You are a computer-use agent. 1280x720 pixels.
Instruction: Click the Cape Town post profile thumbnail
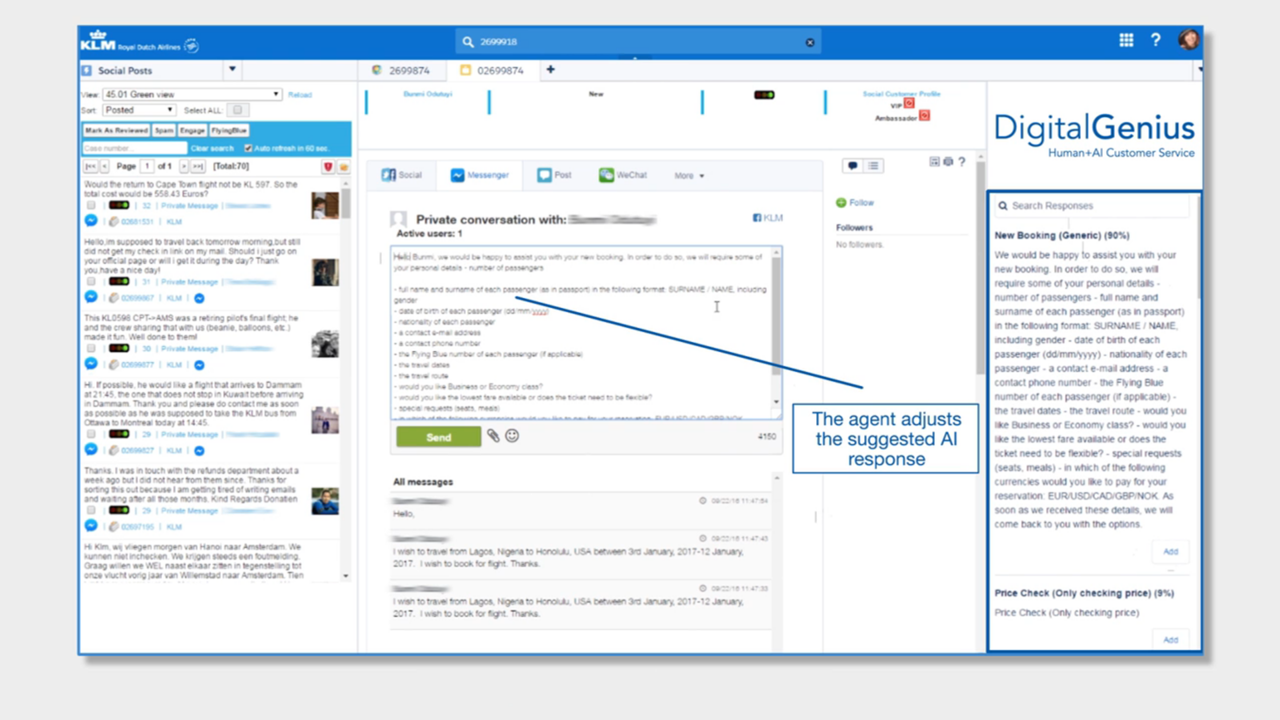point(324,205)
